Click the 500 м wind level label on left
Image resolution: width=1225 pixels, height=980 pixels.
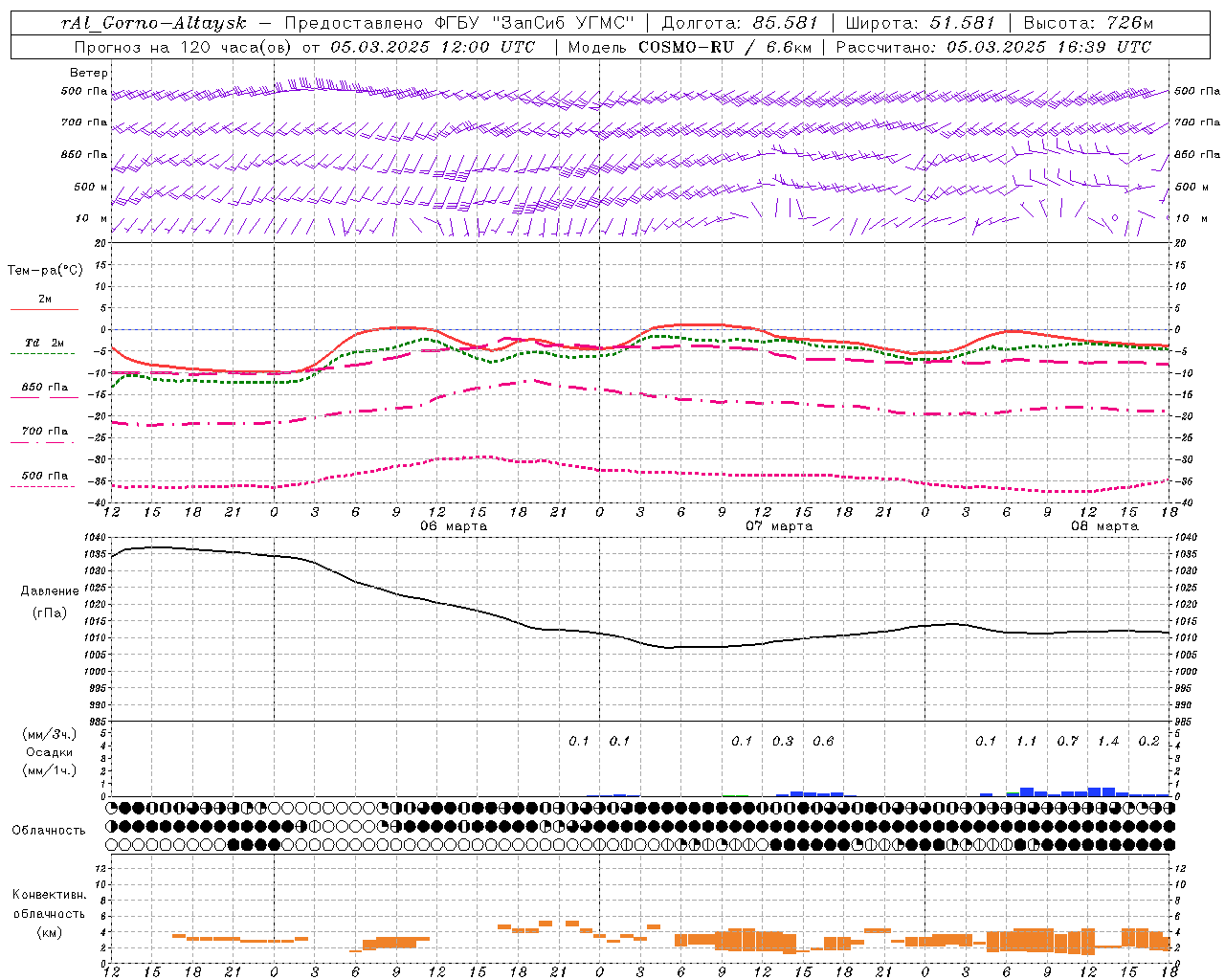coord(90,187)
